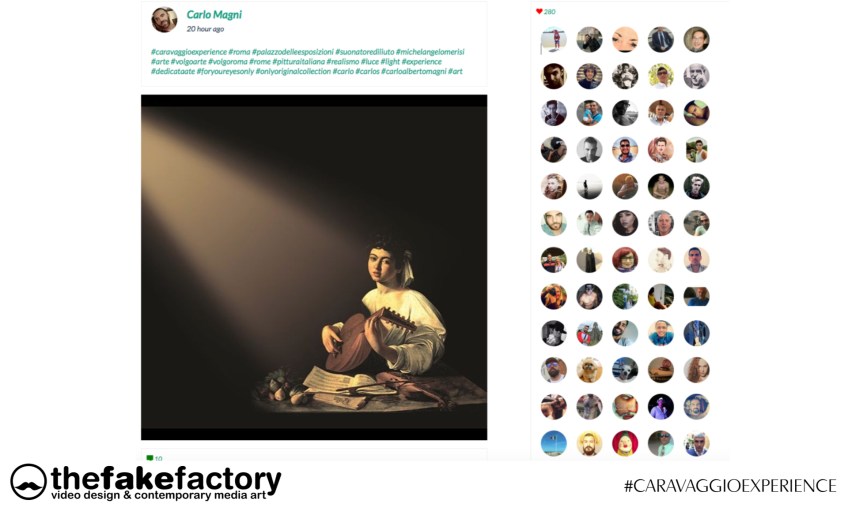Open the rubber duck avatar in bottom row
The width and height of the screenshot is (848, 507).
(625, 443)
